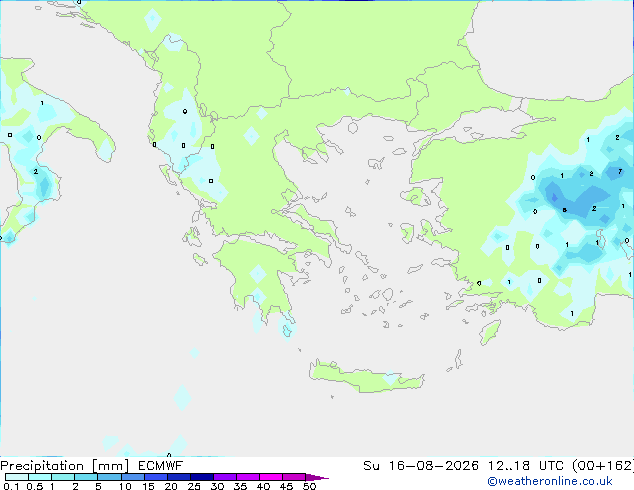The image size is (634, 490).
Task: Click the legend swatch between 25 and 30
Action: pos(202,477)
